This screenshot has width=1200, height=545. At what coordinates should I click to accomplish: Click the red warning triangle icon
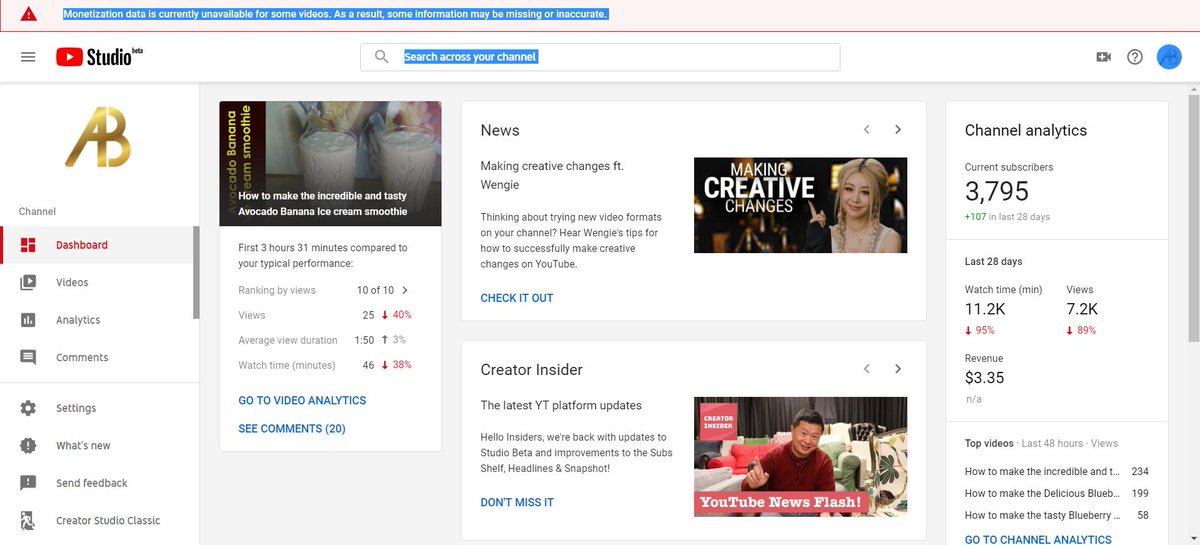click(28, 15)
